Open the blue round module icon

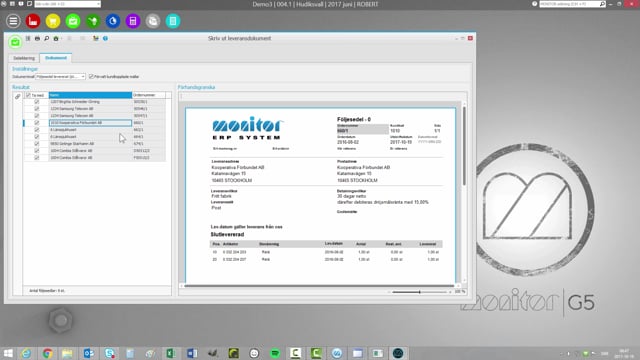point(113,21)
